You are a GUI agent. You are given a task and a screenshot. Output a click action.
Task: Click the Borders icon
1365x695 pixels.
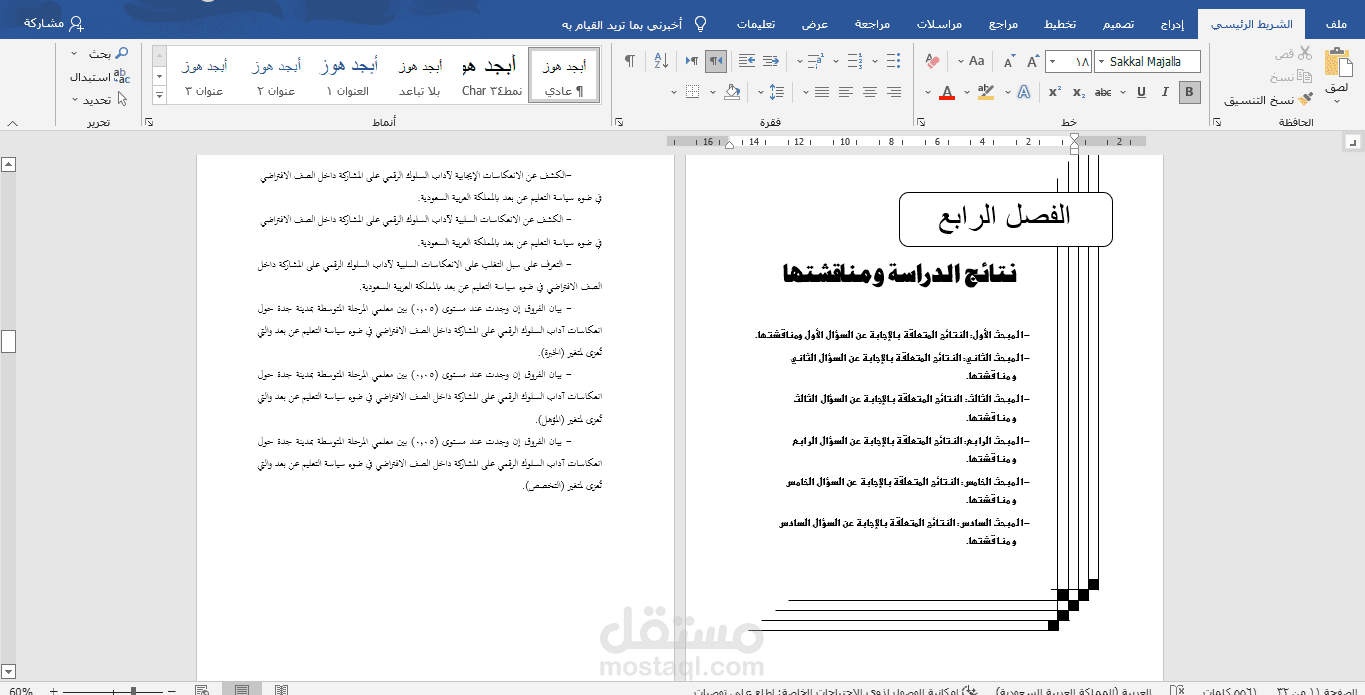pos(691,92)
